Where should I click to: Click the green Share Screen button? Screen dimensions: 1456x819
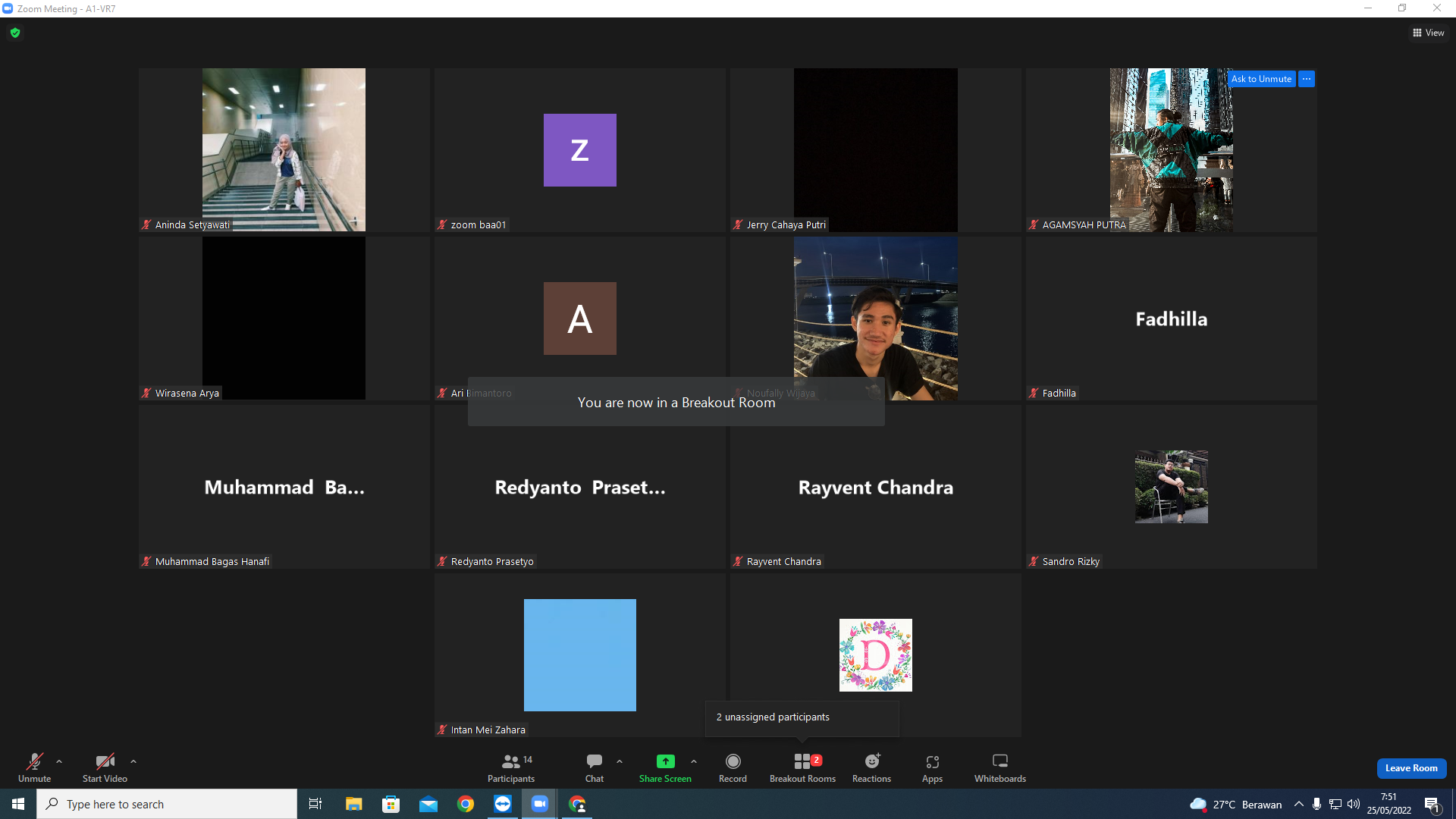(x=665, y=767)
